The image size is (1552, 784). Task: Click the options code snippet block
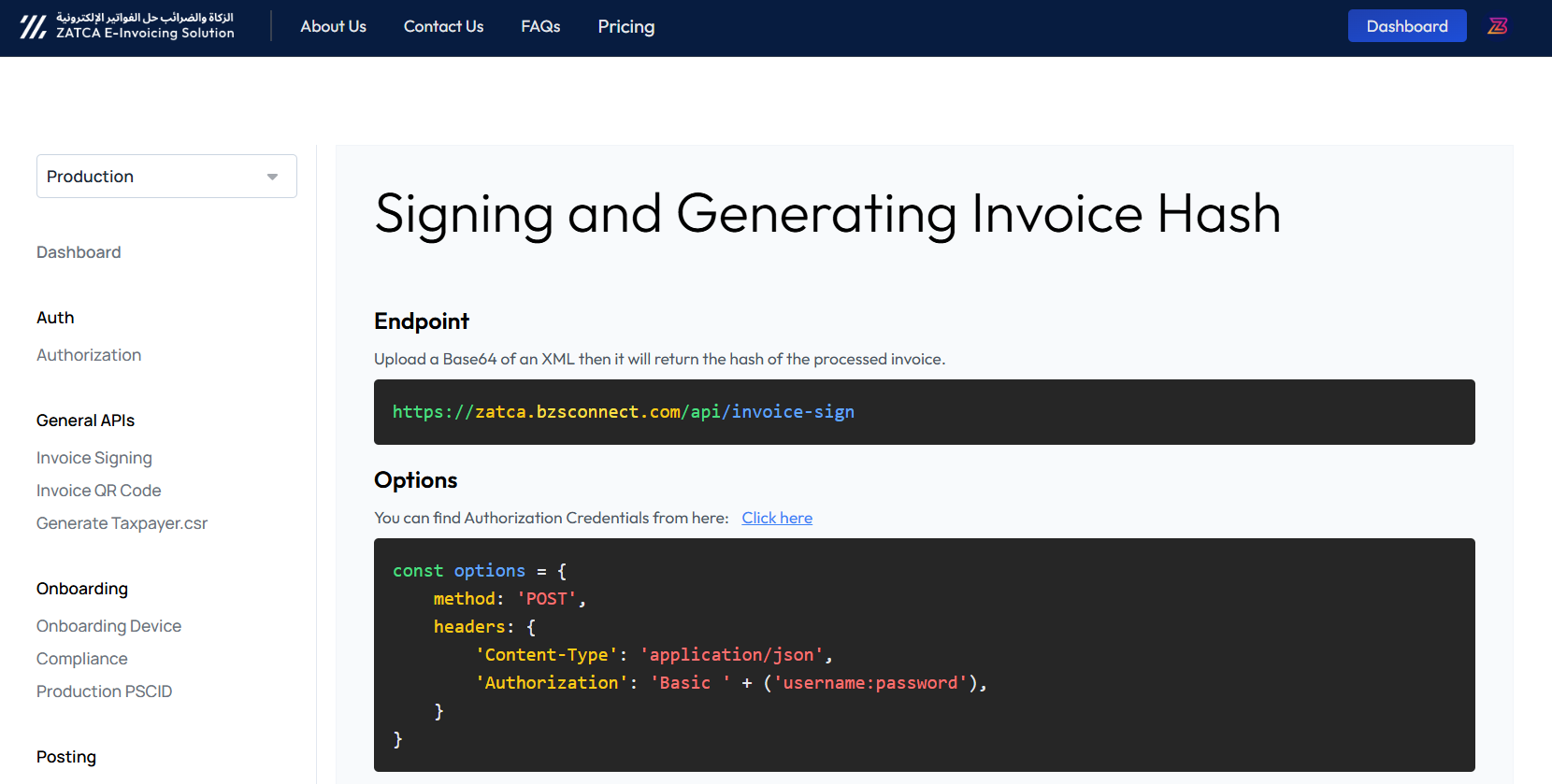(x=924, y=654)
